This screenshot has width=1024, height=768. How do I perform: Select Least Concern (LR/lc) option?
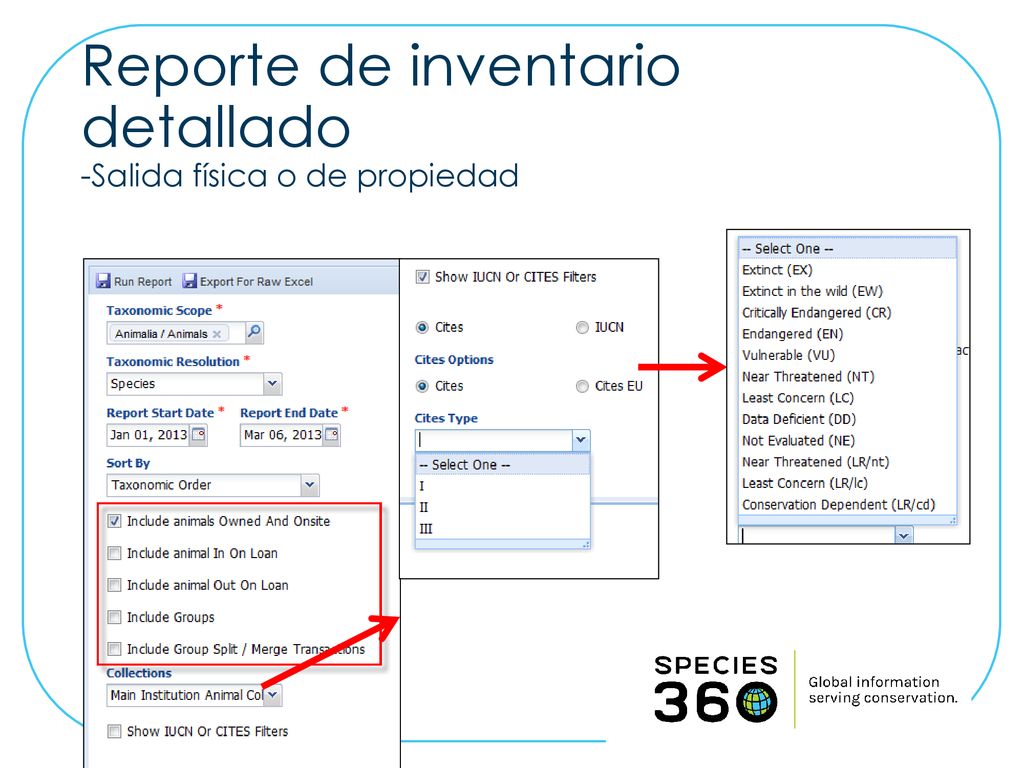pyautogui.click(x=848, y=483)
